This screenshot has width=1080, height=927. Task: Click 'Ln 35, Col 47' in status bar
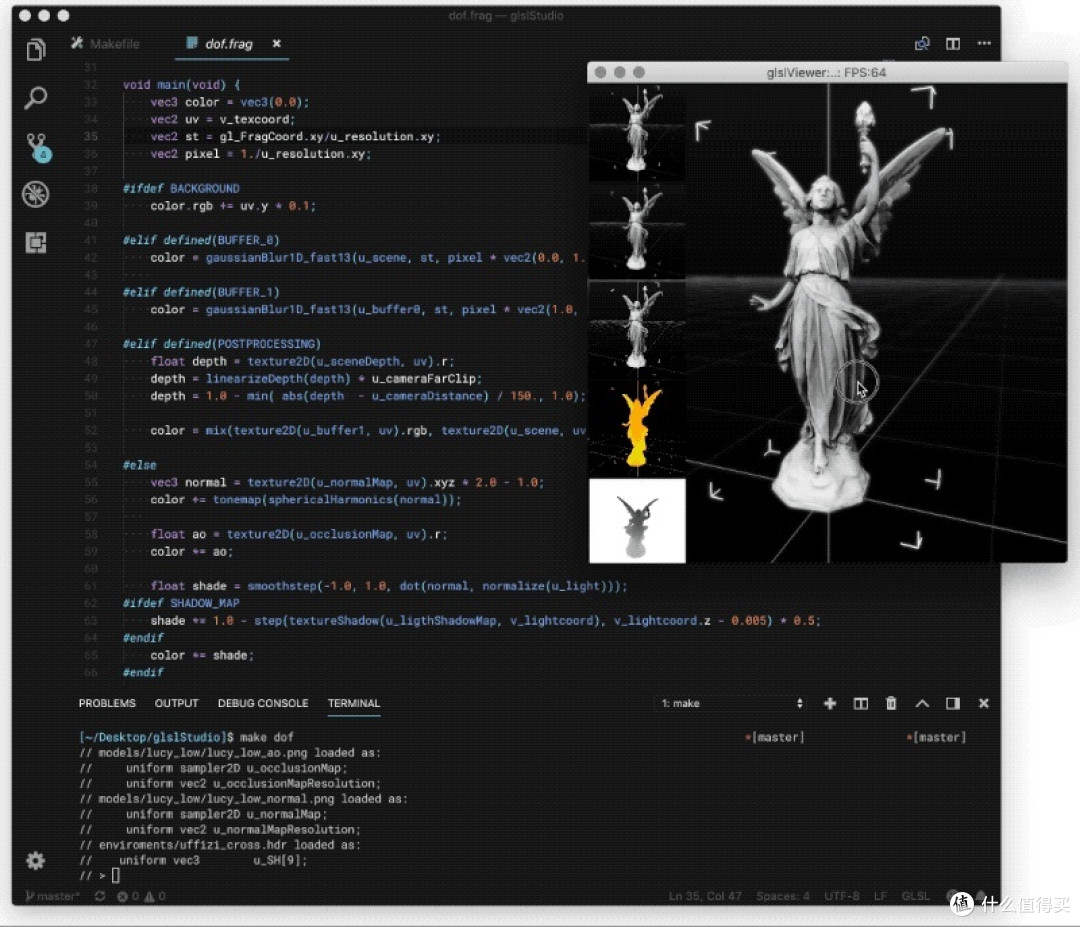point(705,896)
